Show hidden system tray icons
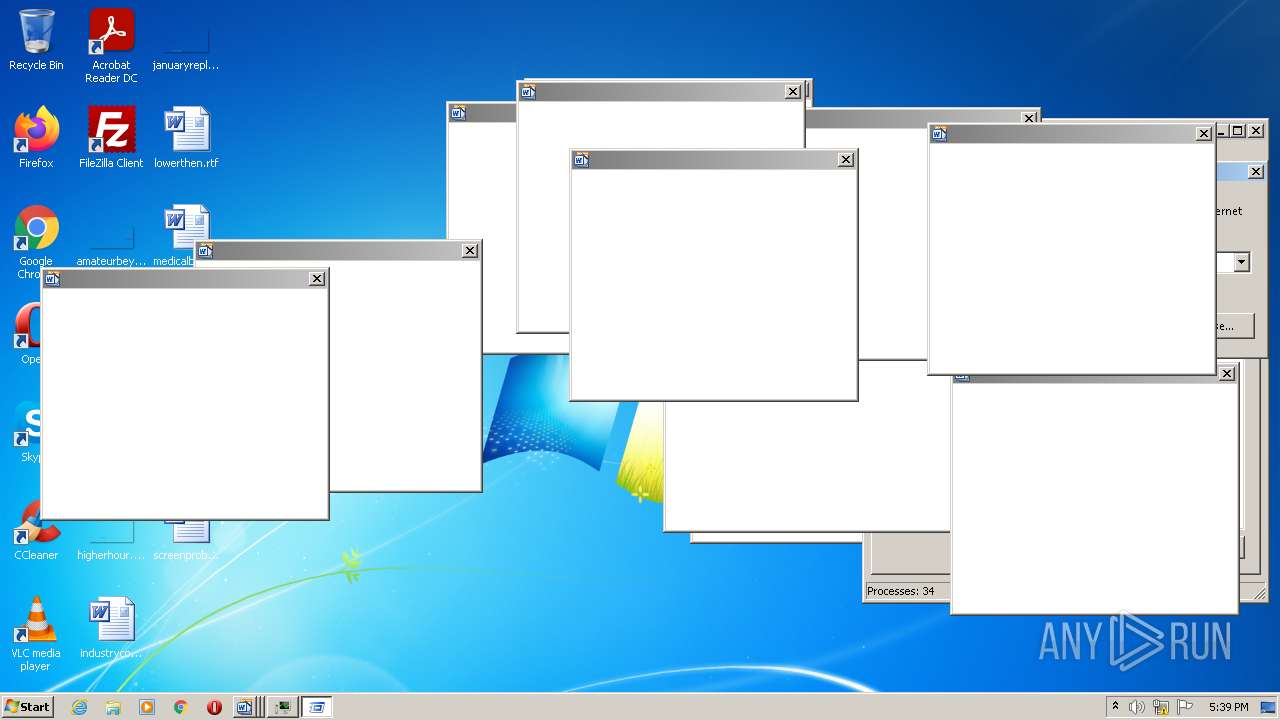This screenshot has width=1280, height=720. tap(1115, 706)
